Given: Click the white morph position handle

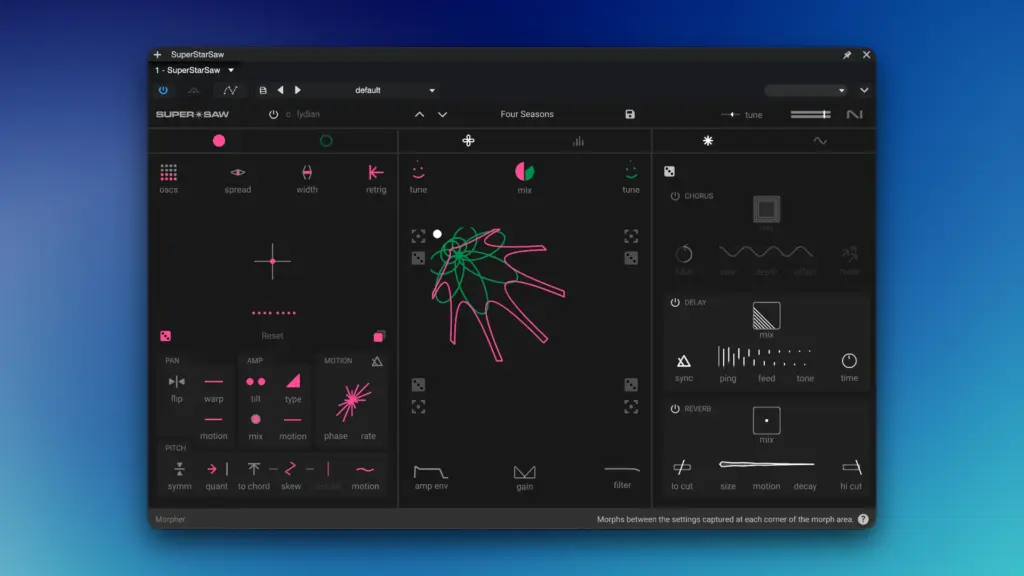Looking at the screenshot, I should [x=437, y=234].
